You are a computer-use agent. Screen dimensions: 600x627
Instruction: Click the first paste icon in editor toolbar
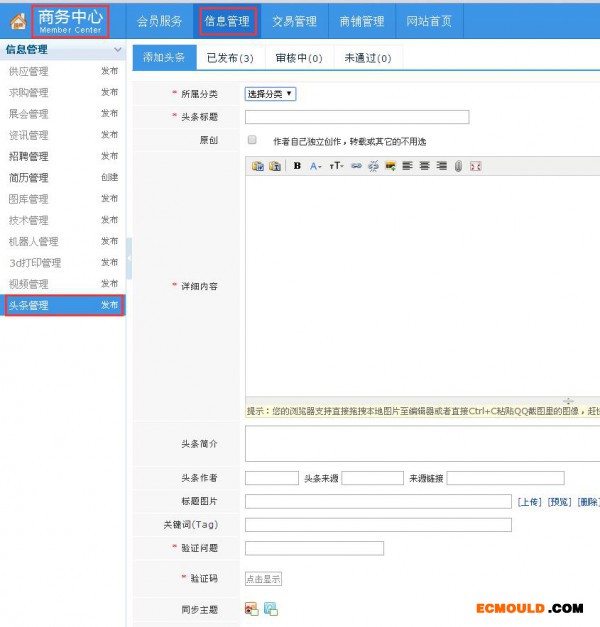tap(257, 166)
